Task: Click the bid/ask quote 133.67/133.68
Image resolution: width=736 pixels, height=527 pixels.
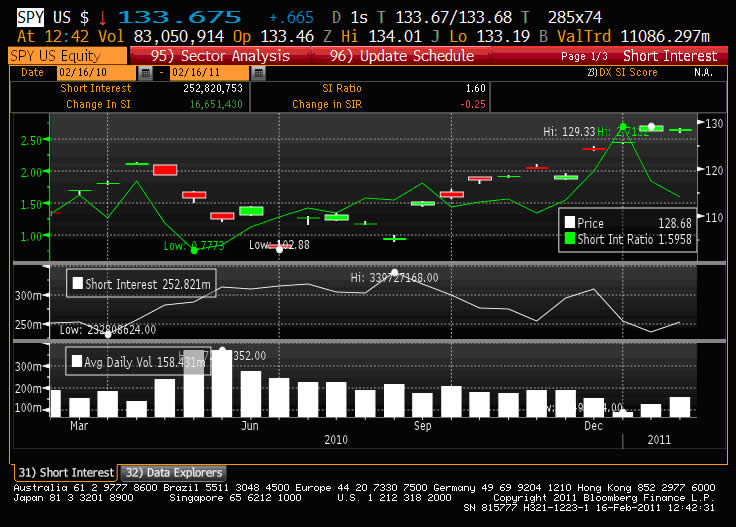Action: (x=453, y=18)
